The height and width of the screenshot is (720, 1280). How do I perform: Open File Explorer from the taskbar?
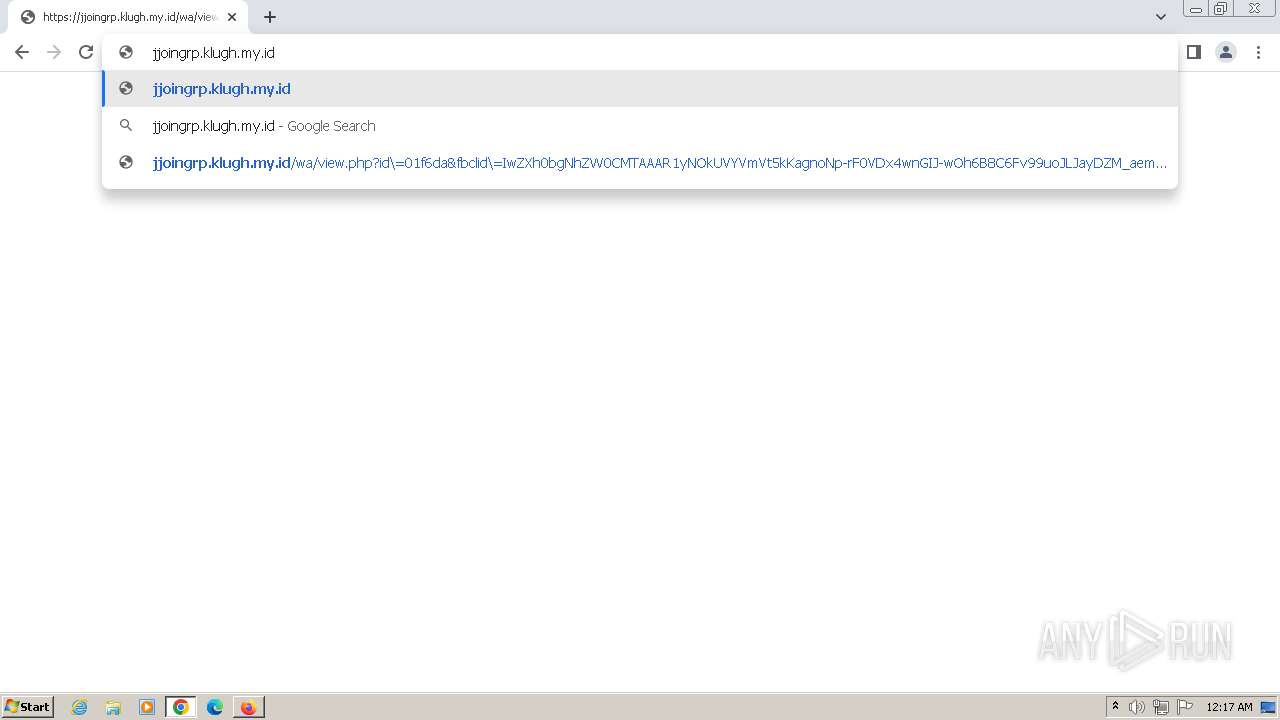113,707
